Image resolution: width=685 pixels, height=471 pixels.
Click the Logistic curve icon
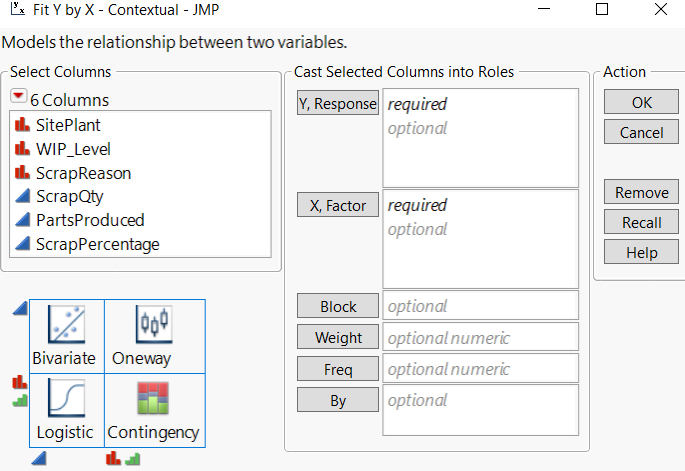[66, 399]
